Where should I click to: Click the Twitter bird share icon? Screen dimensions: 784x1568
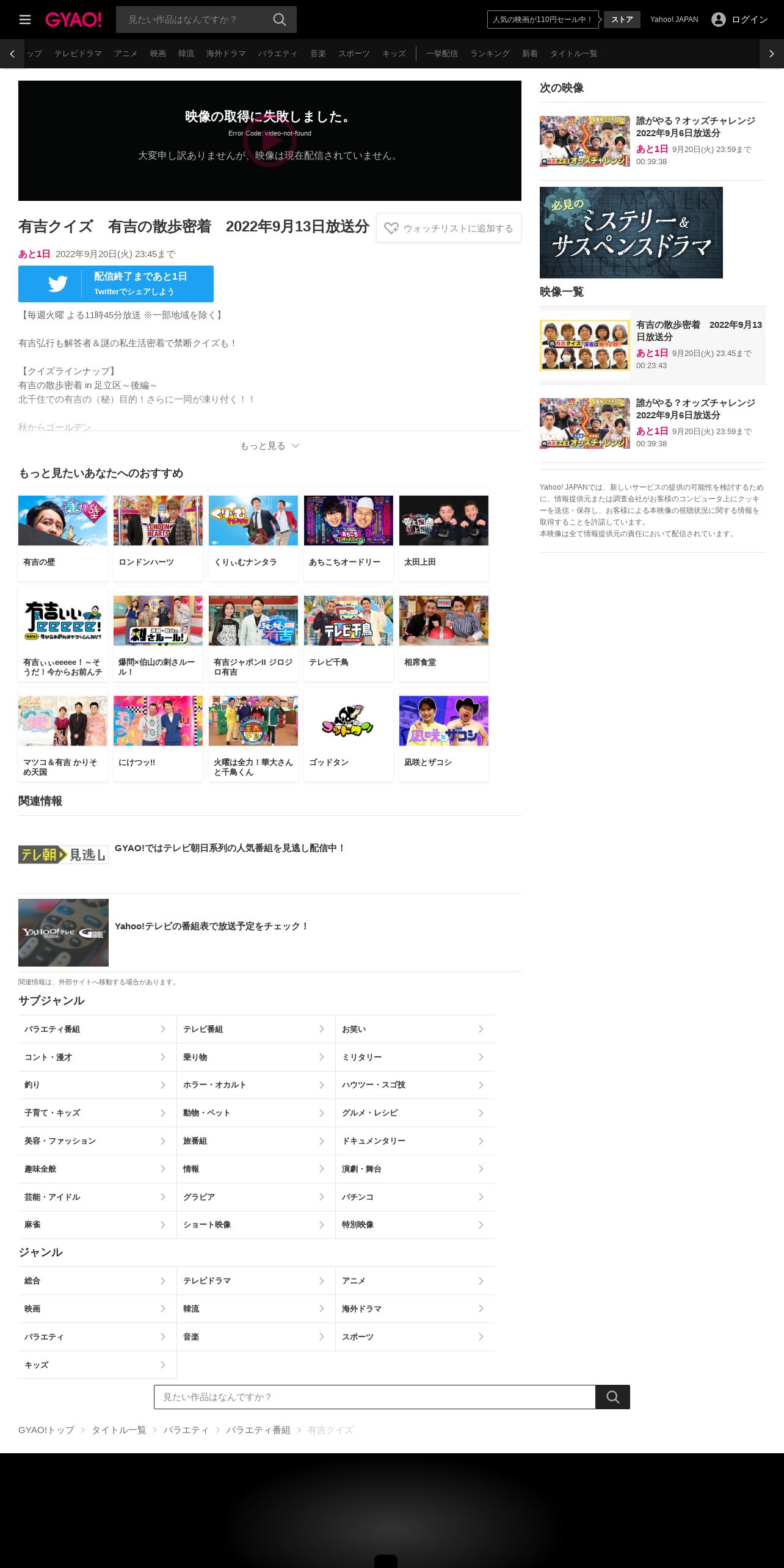(x=57, y=284)
